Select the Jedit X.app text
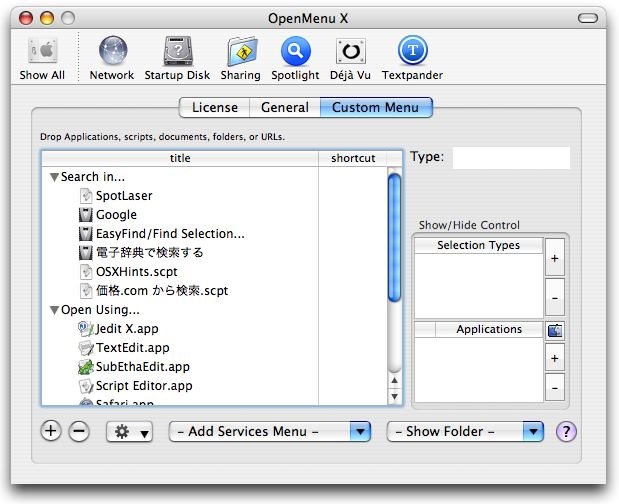Screen dimensions: 619x504 127,328
